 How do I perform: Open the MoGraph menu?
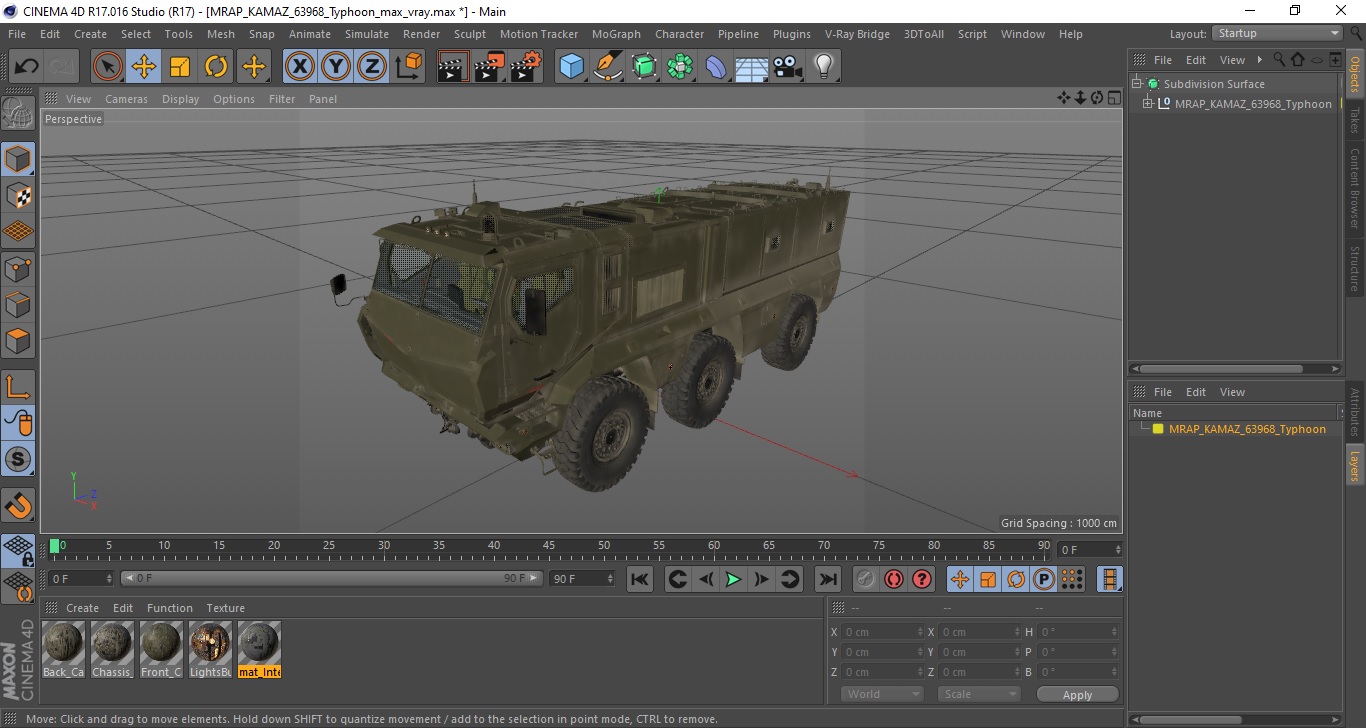[x=616, y=34]
